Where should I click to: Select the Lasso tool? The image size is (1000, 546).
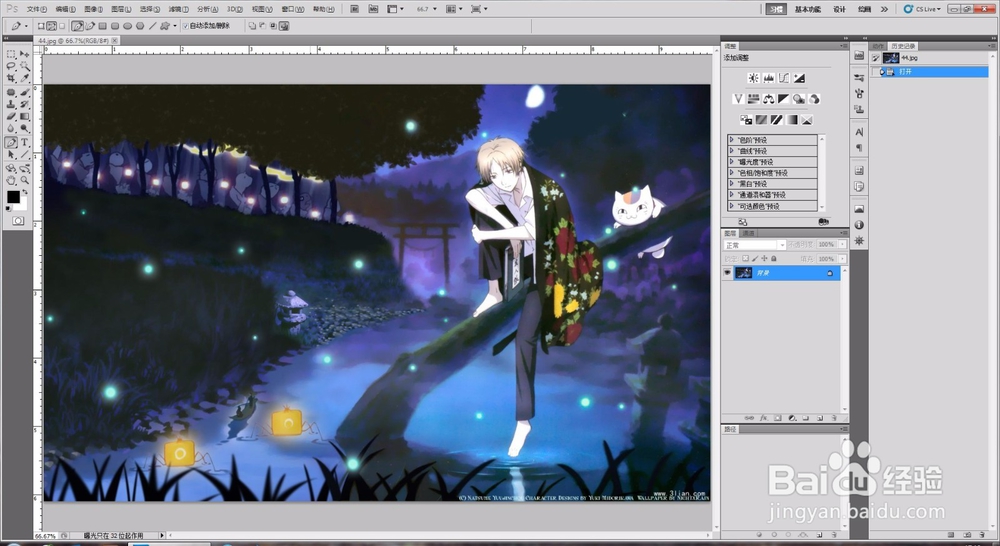pyautogui.click(x=10, y=66)
